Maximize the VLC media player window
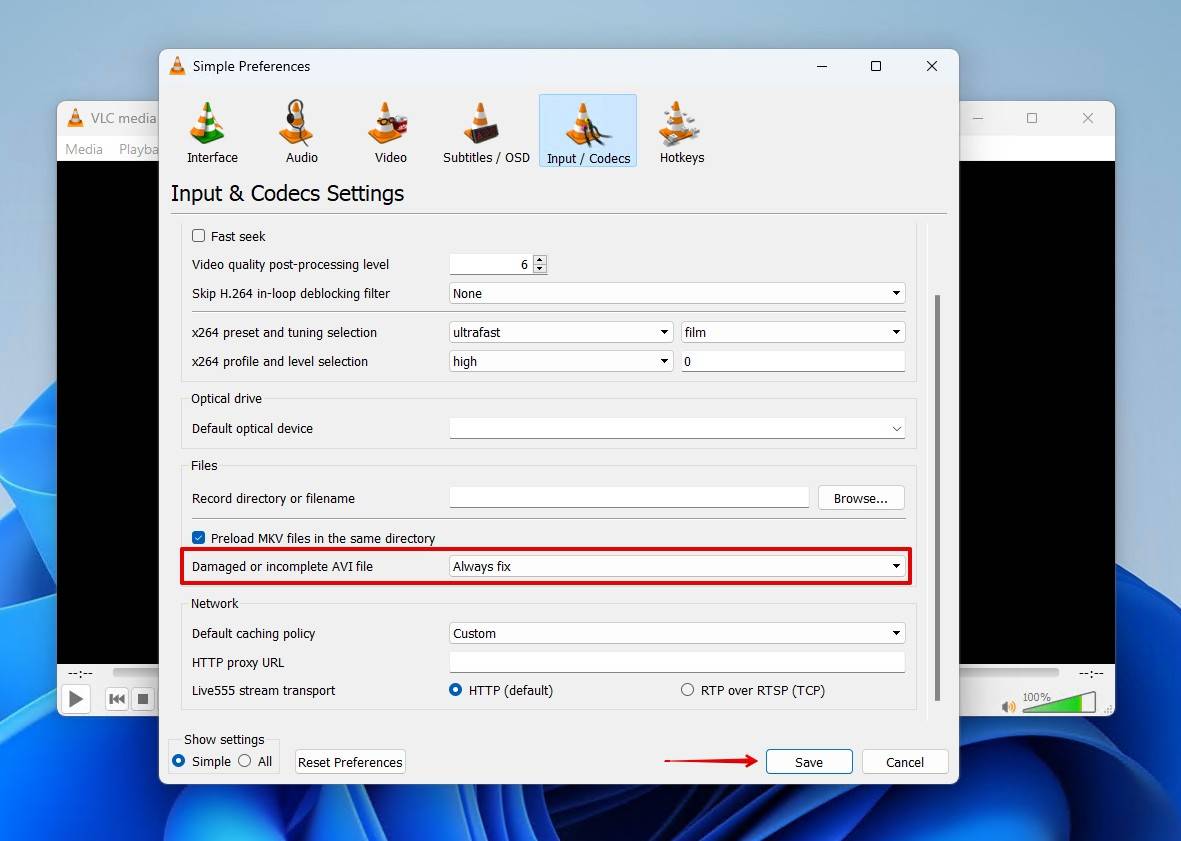 point(1032,118)
